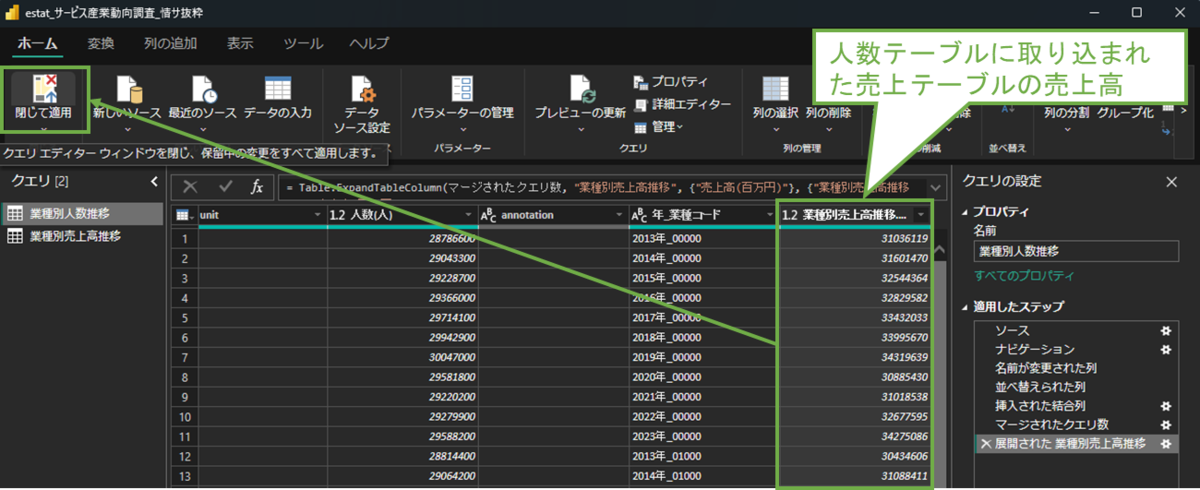Expand the 新しいソース dropdown arrow
Viewport: 1200px width, 490px height.
pyautogui.click(x=128, y=129)
